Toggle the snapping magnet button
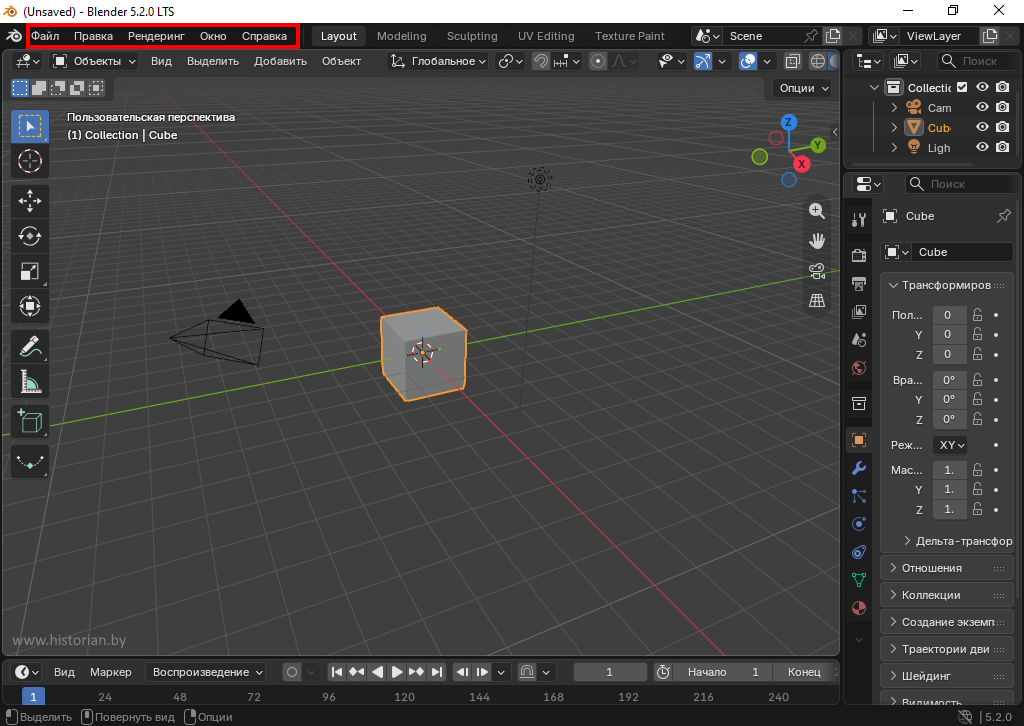This screenshot has width=1024, height=726. point(541,61)
